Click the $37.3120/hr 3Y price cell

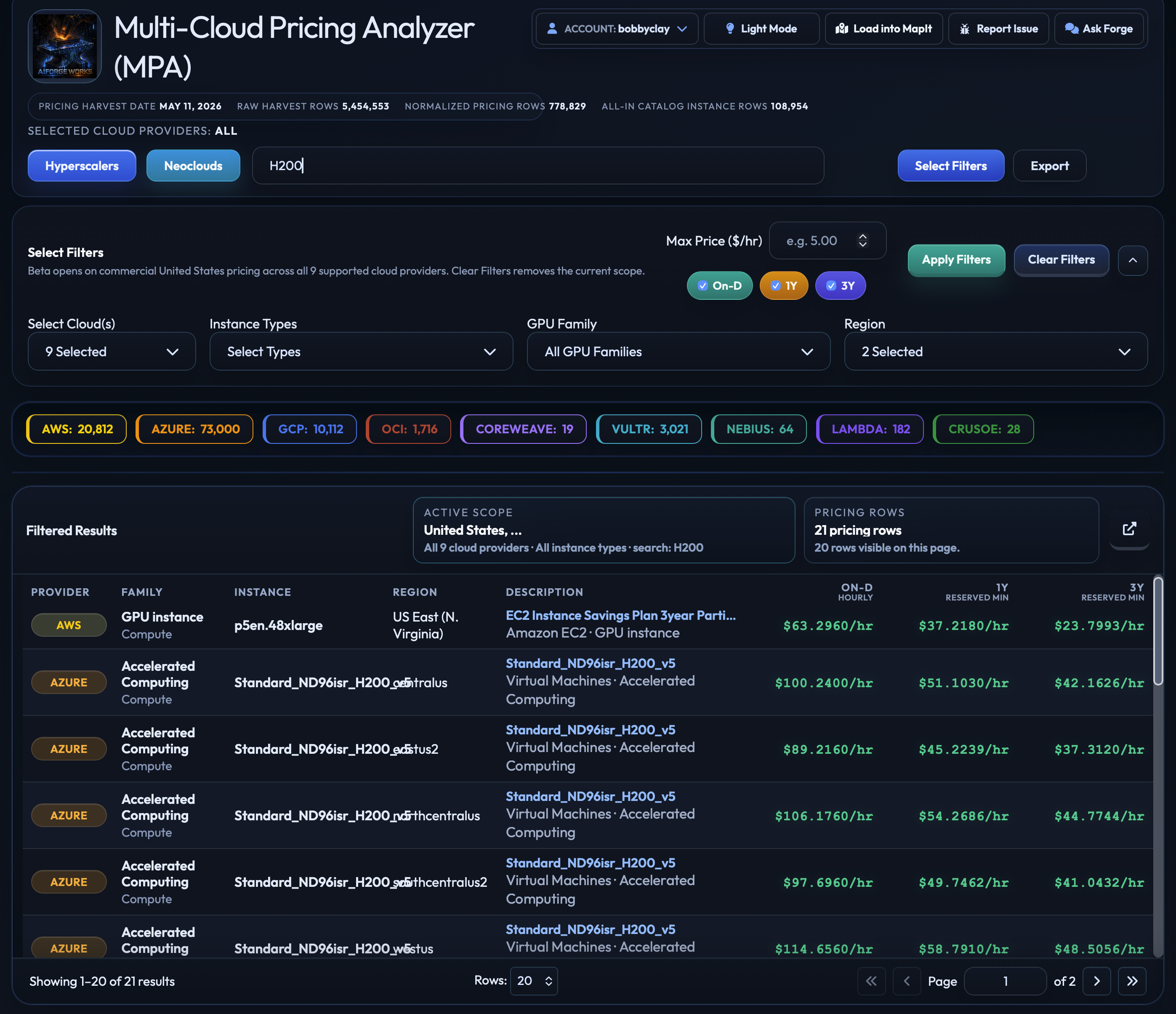[1099, 750]
